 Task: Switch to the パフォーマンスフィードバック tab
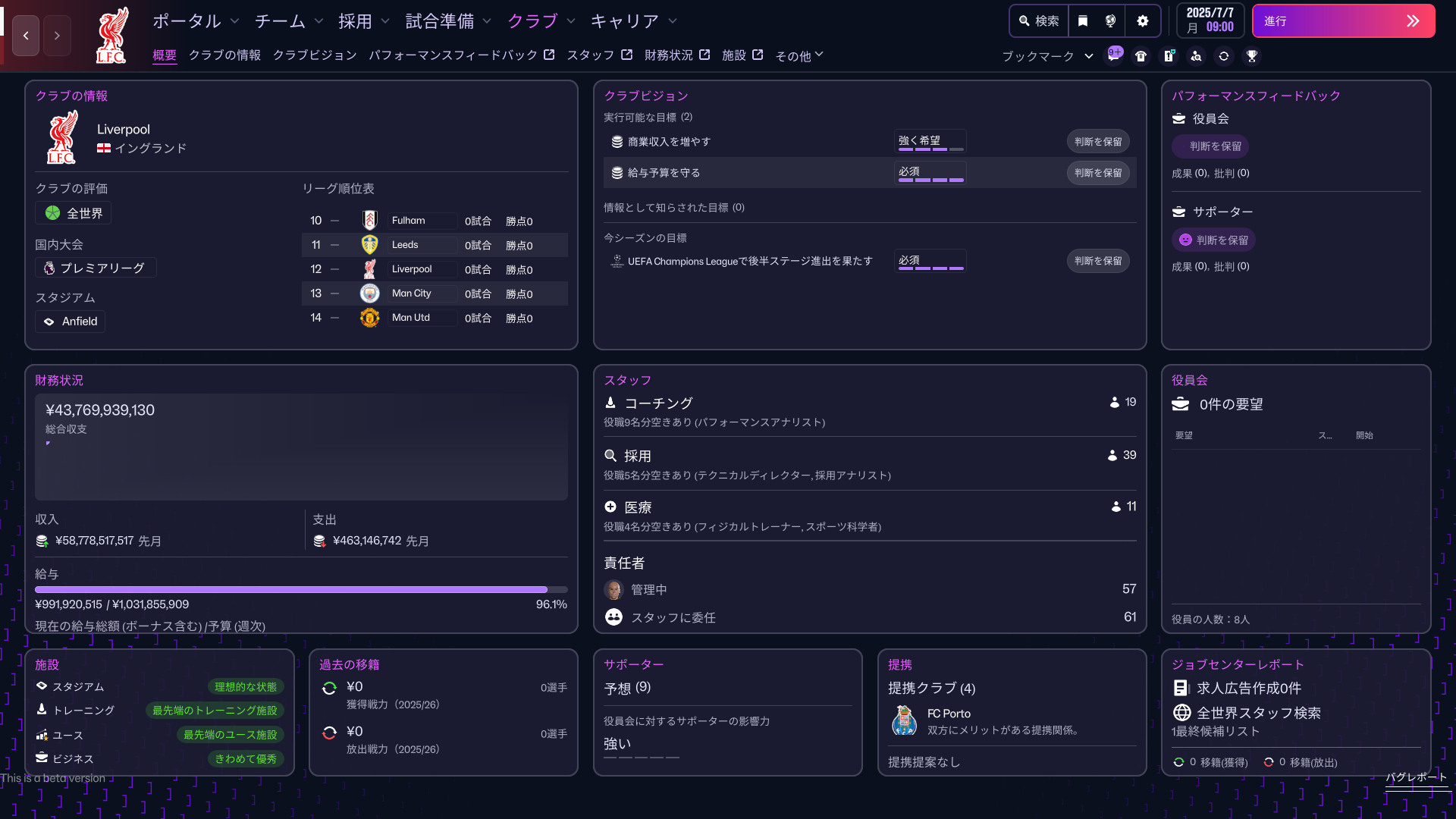click(x=453, y=55)
